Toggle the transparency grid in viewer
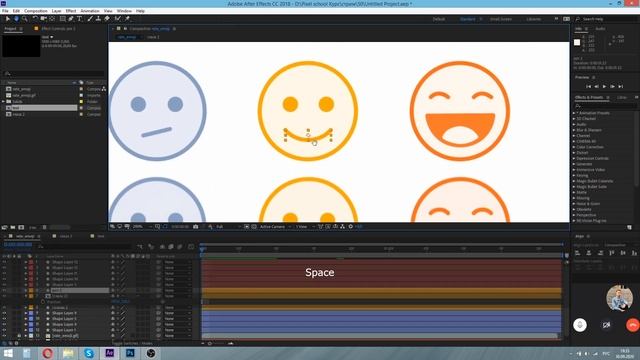 tap(254, 227)
